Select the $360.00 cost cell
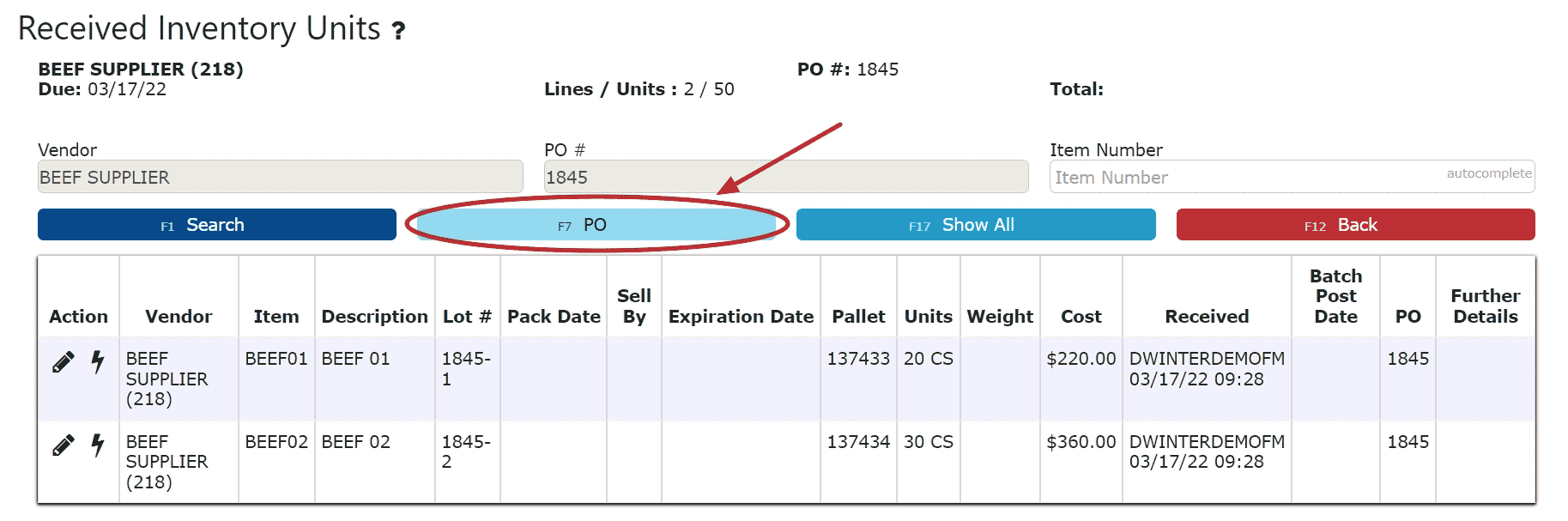 pos(1081,442)
